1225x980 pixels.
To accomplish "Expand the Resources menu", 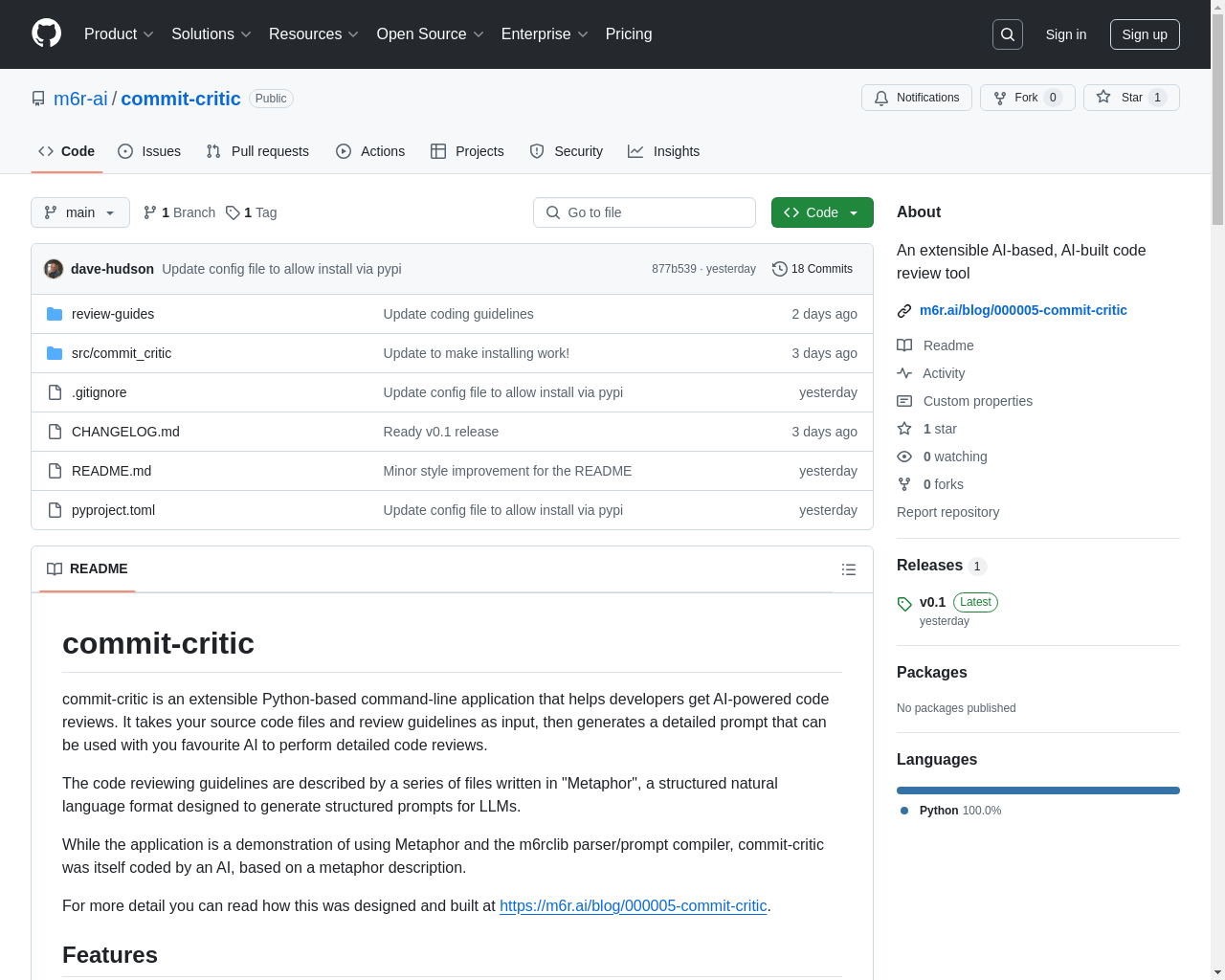I will (314, 34).
